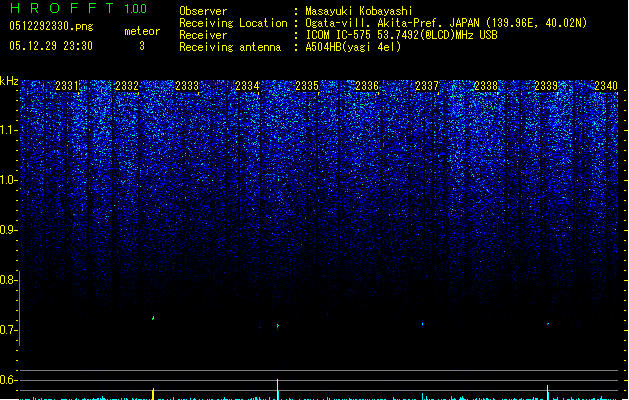
Task: Click the tallest yellow amplitude spike at bottom
Action: point(278,389)
